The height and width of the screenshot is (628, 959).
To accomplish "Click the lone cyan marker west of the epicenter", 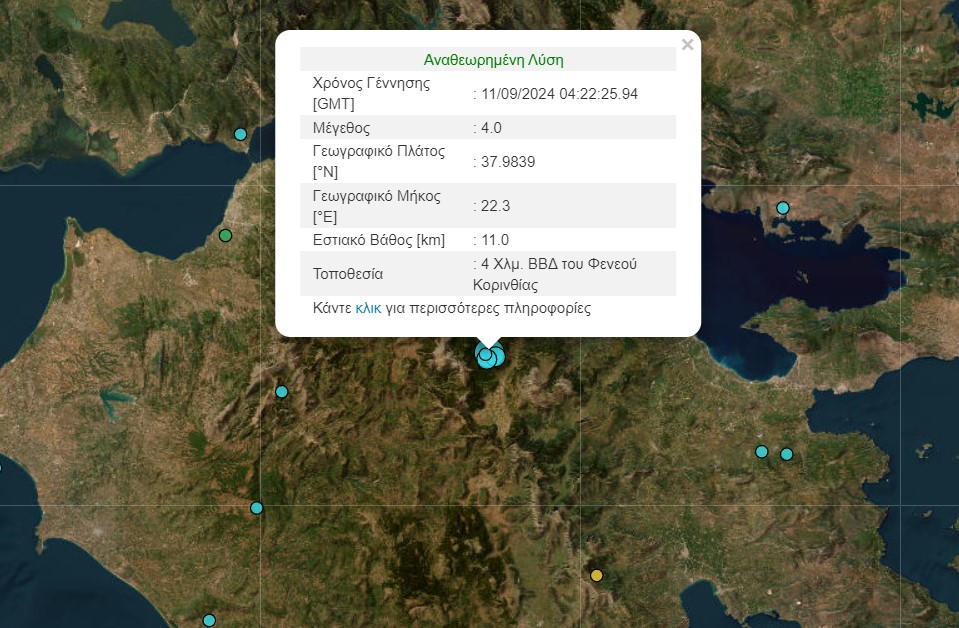I will tap(281, 392).
